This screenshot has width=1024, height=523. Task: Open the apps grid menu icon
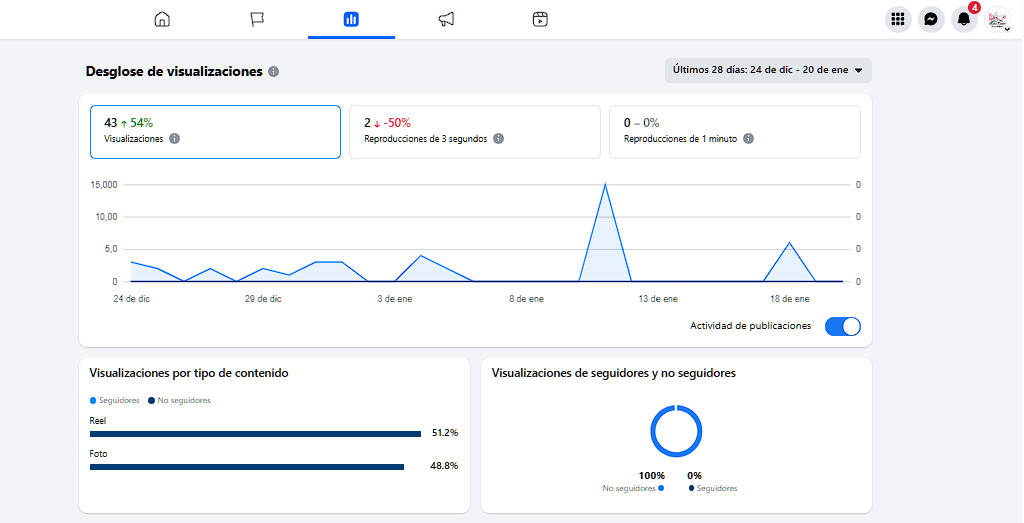(x=898, y=19)
